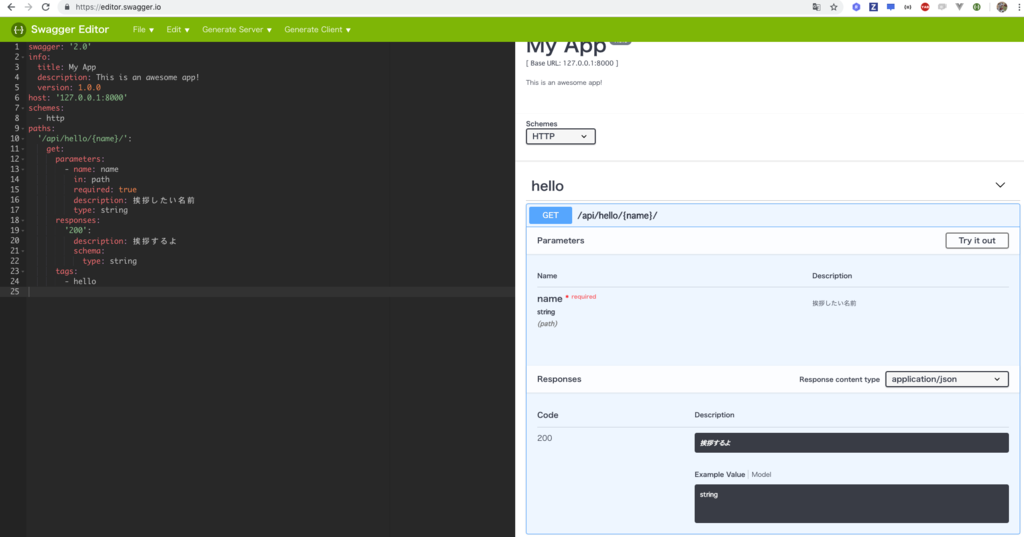The image size is (1024, 537).
Task: Click the Try it out button
Action: [x=976, y=240]
